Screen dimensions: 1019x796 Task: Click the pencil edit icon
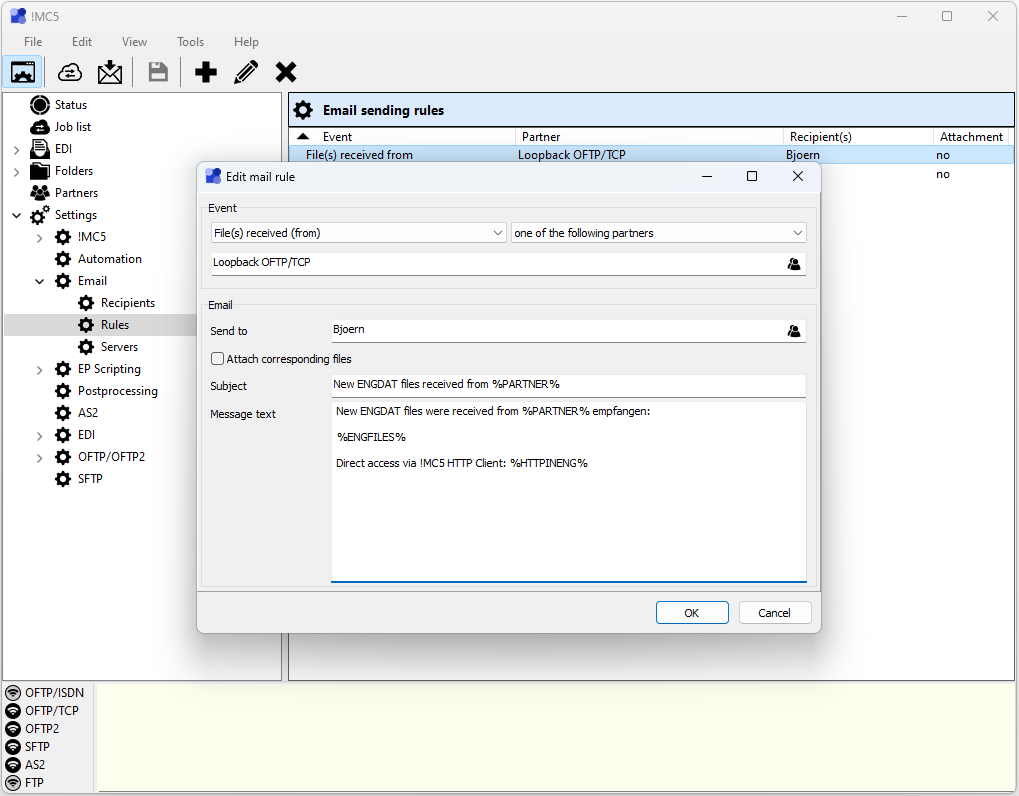pyautogui.click(x=246, y=71)
